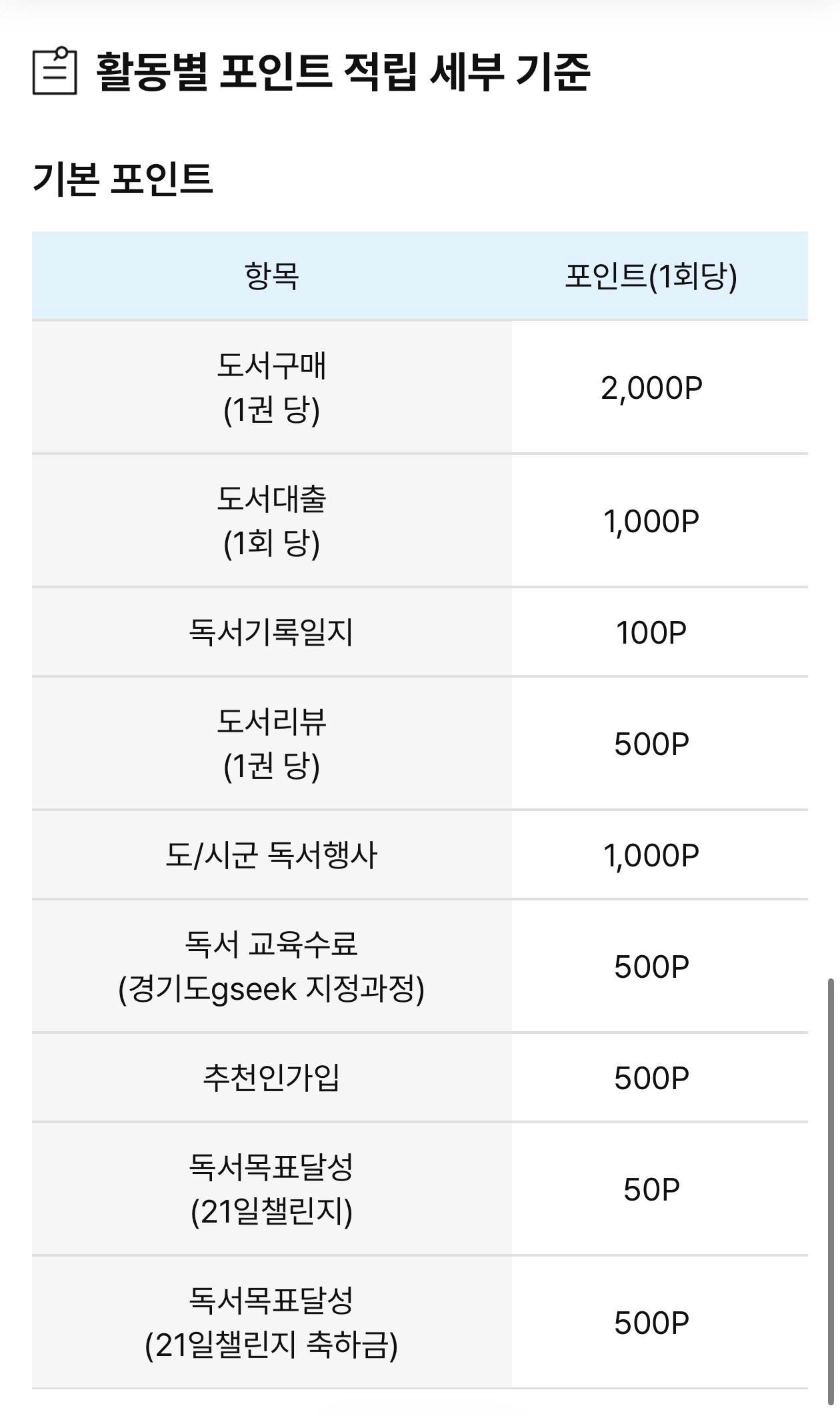Select the 도서리뷰 (1권 당) row label
840x1414 pixels.
click(271, 744)
